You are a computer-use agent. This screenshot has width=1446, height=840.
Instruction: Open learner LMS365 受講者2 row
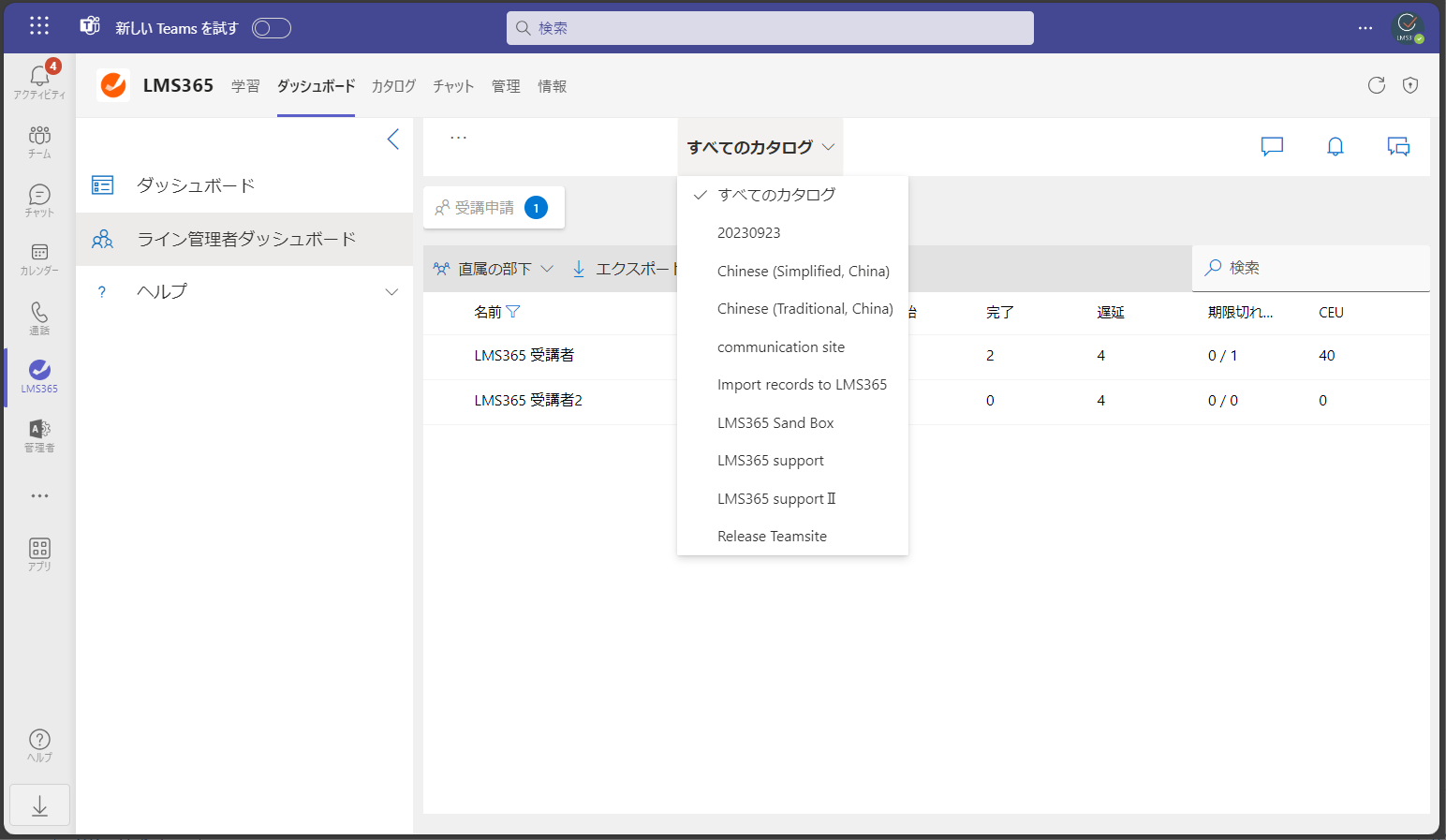point(528,400)
